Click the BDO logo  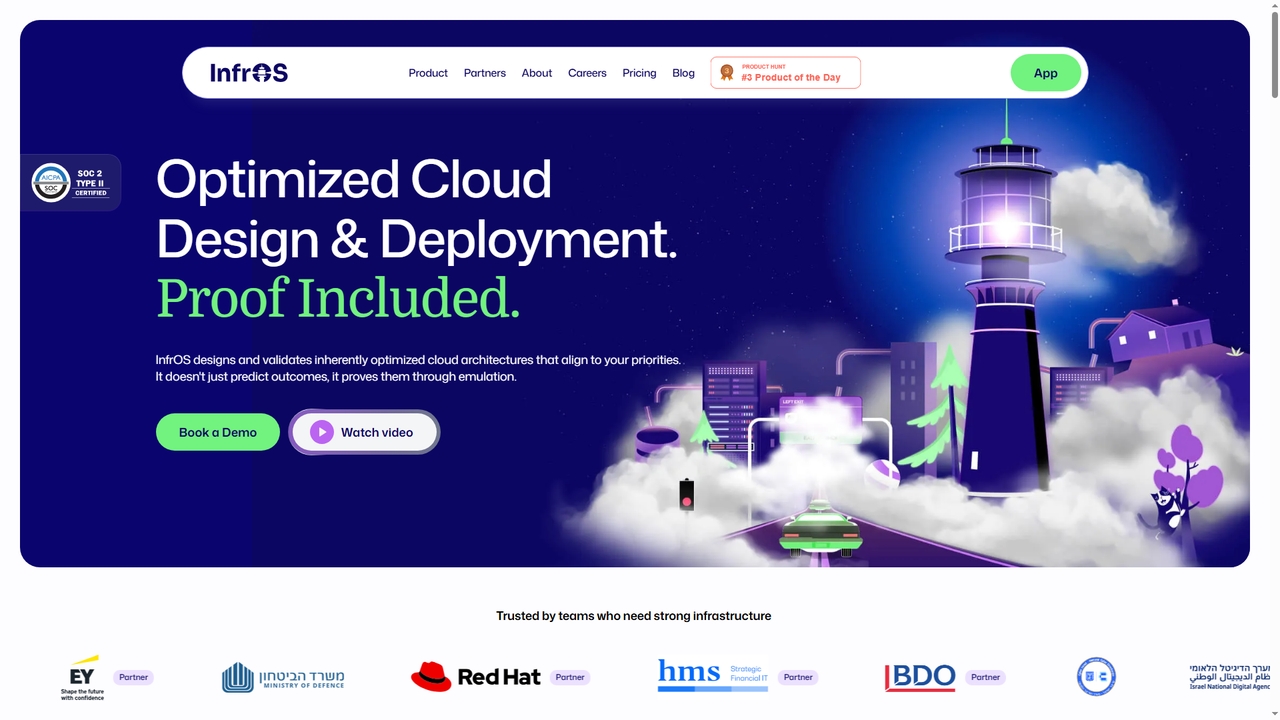coord(920,677)
